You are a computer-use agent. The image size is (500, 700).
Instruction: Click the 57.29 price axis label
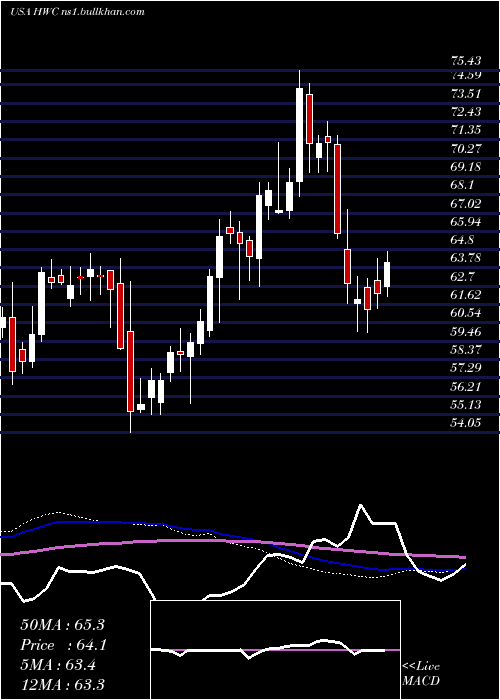pos(466,368)
